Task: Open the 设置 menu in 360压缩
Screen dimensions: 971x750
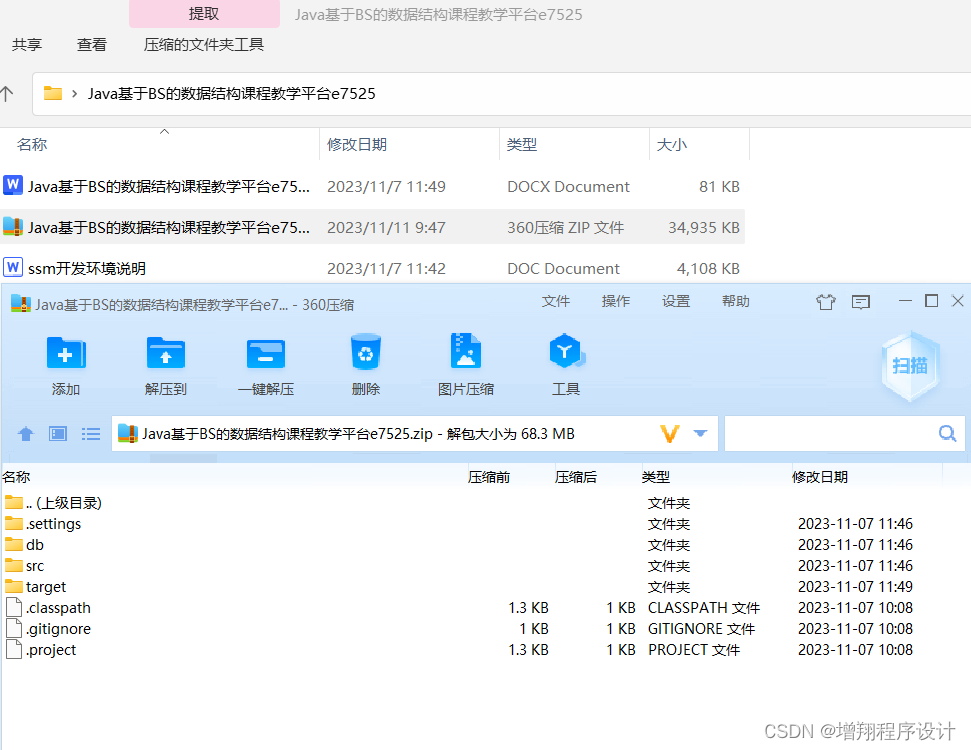Action: (x=676, y=300)
